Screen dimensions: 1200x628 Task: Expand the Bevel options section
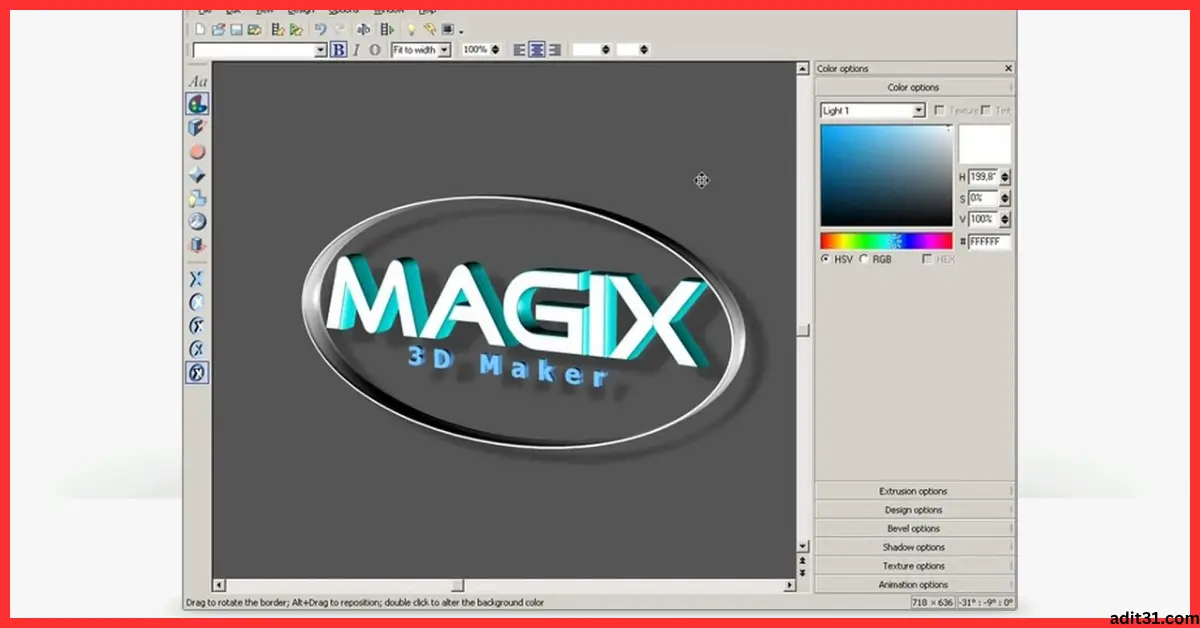click(x=913, y=528)
